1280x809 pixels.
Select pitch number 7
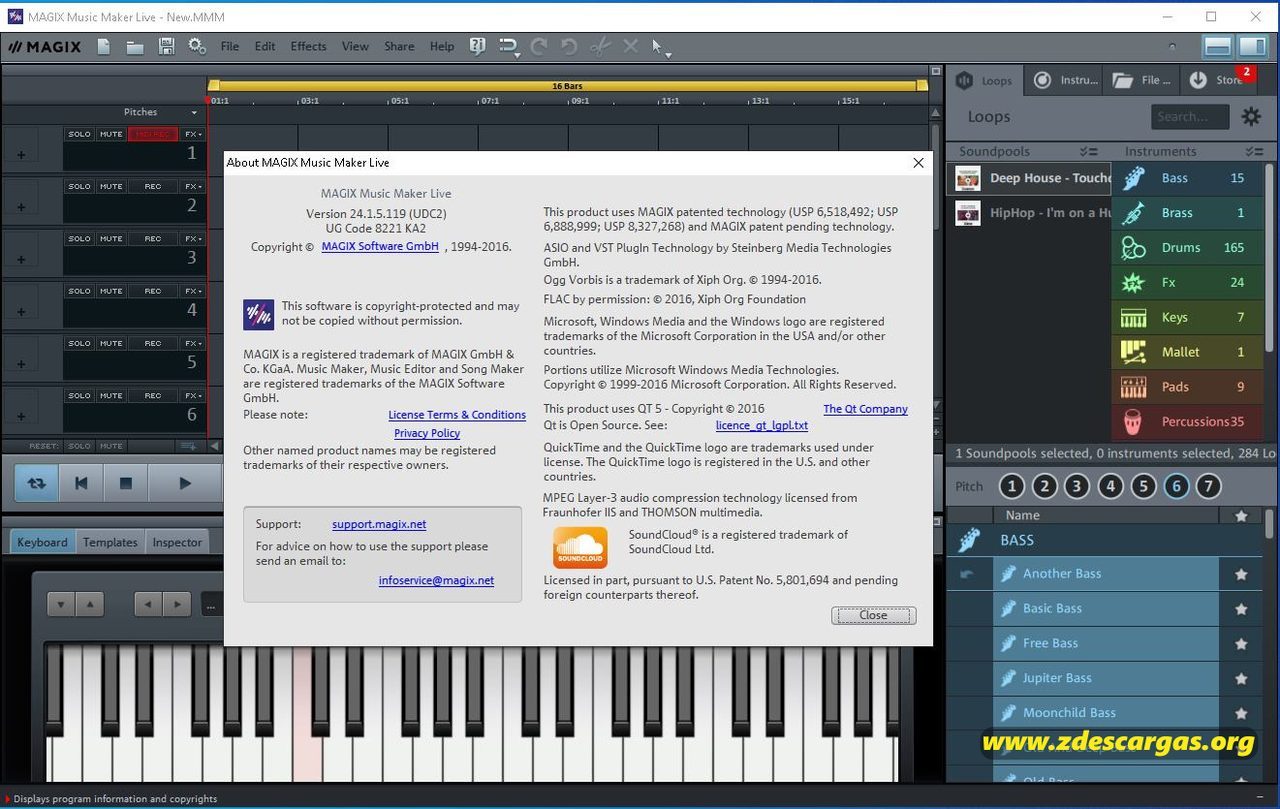(1208, 487)
